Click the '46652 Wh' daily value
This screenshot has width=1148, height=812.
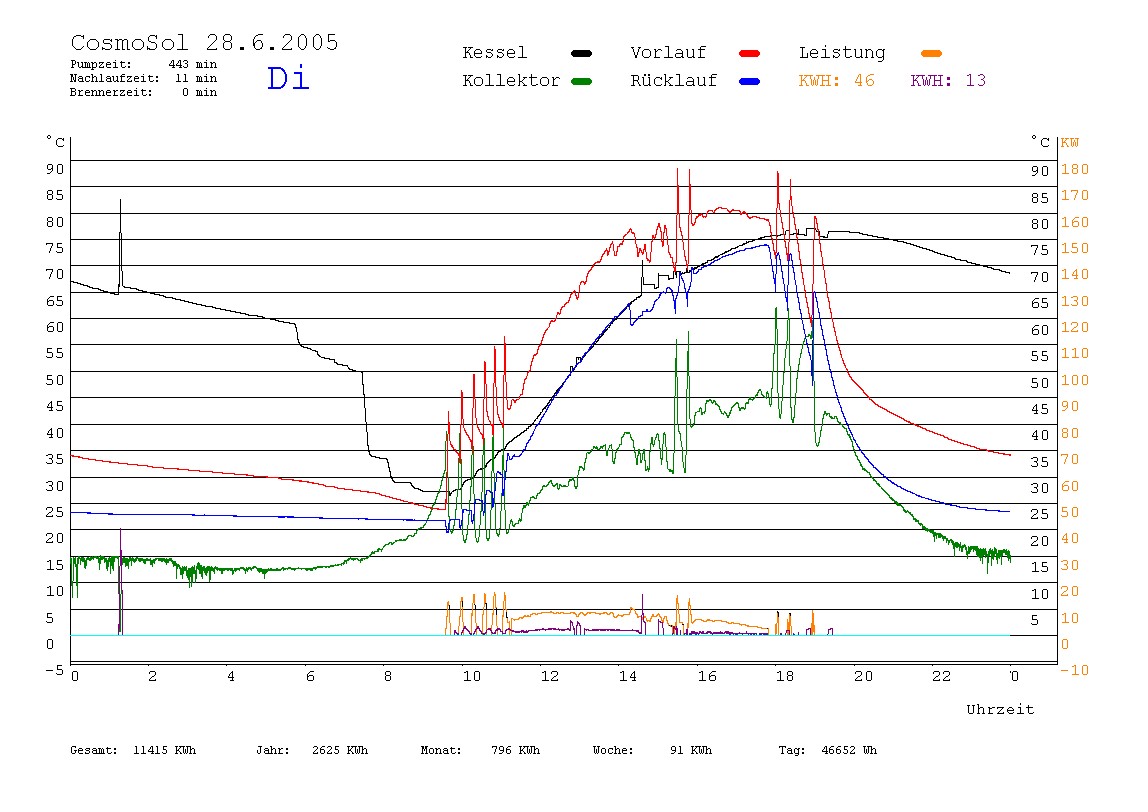[x=849, y=750]
